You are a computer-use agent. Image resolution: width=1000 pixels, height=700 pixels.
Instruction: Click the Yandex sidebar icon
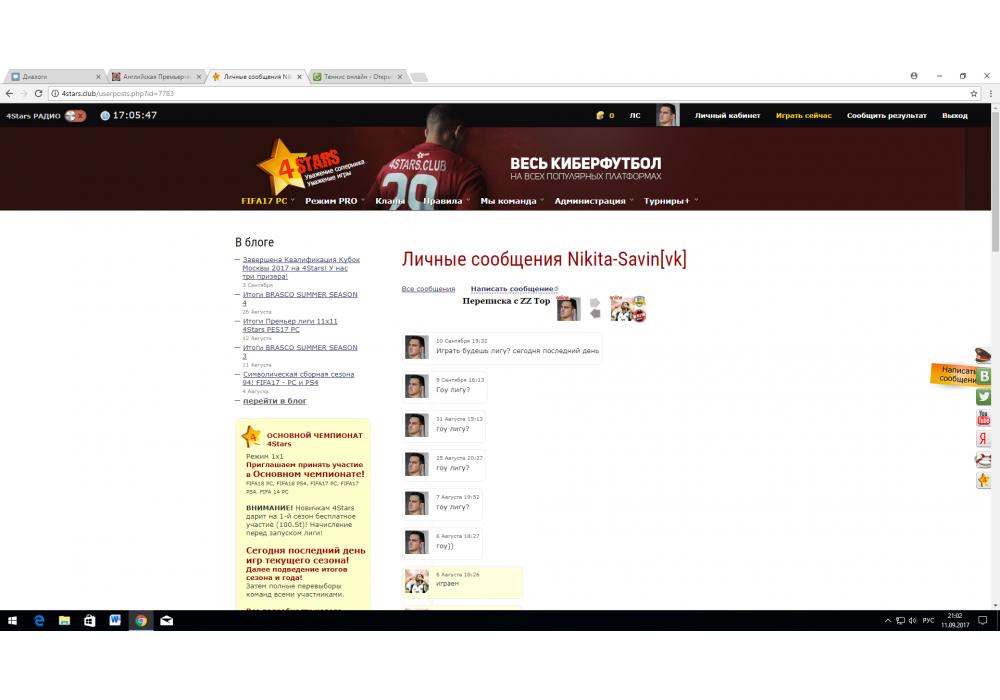984,439
